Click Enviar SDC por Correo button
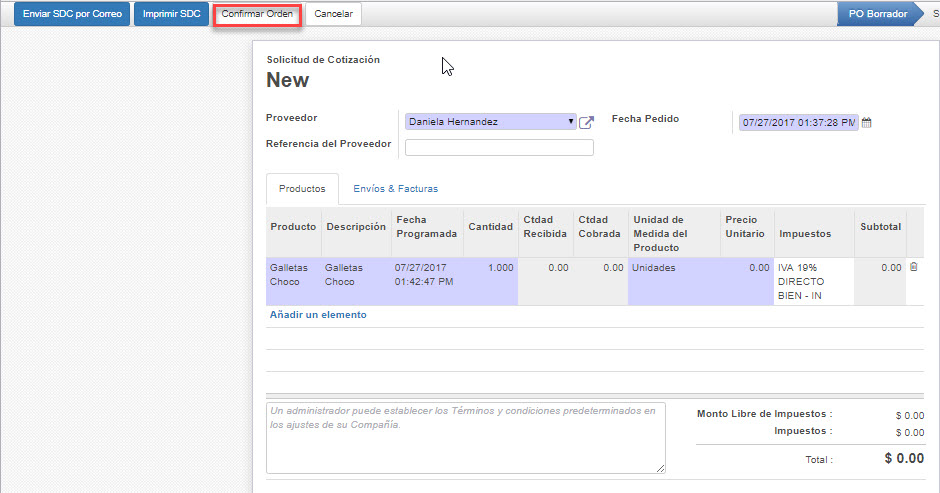Image resolution: width=940 pixels, height=493 pixels. coord(71,14)
